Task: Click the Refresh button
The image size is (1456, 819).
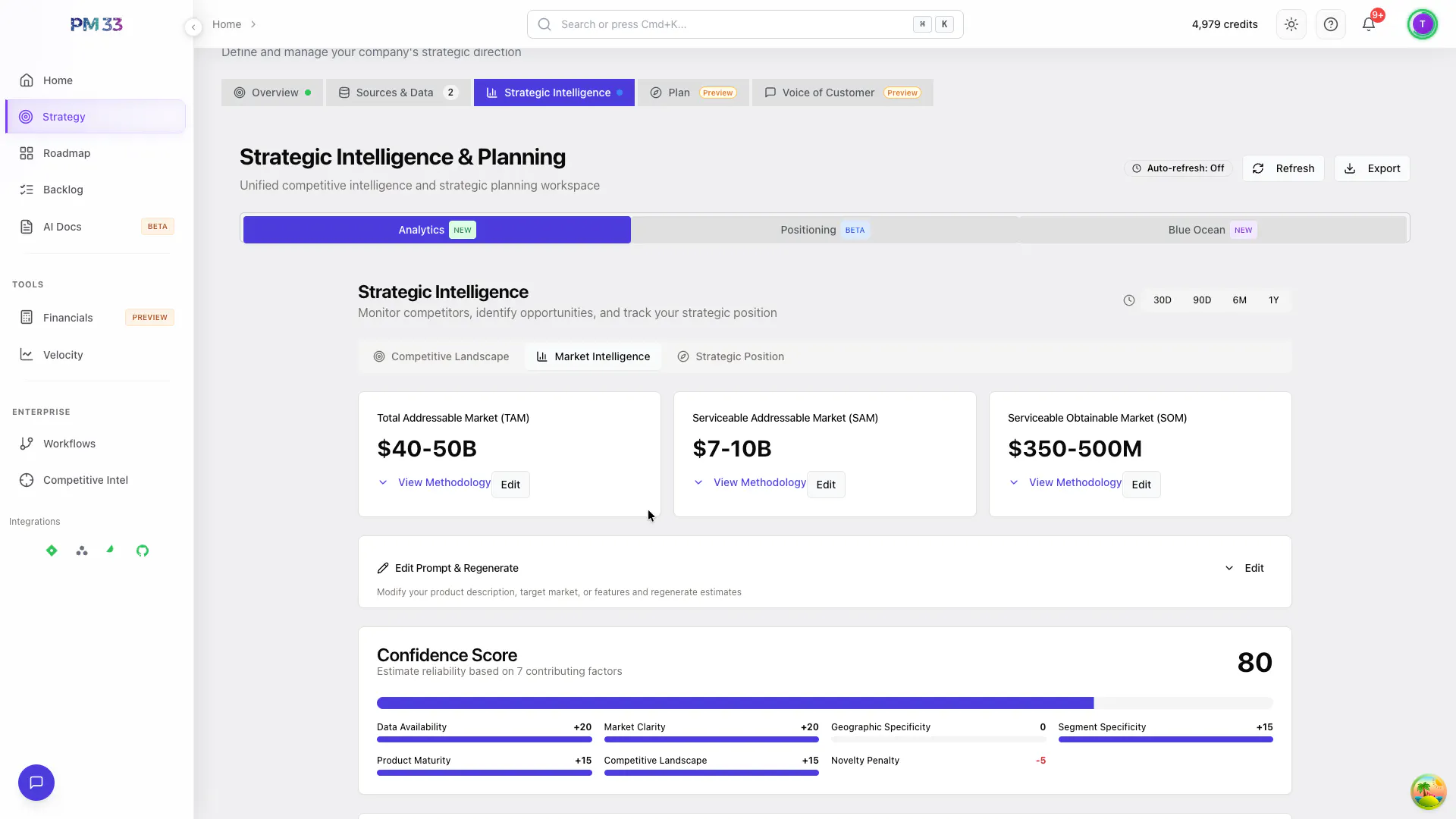Action: coord(1283,168)
